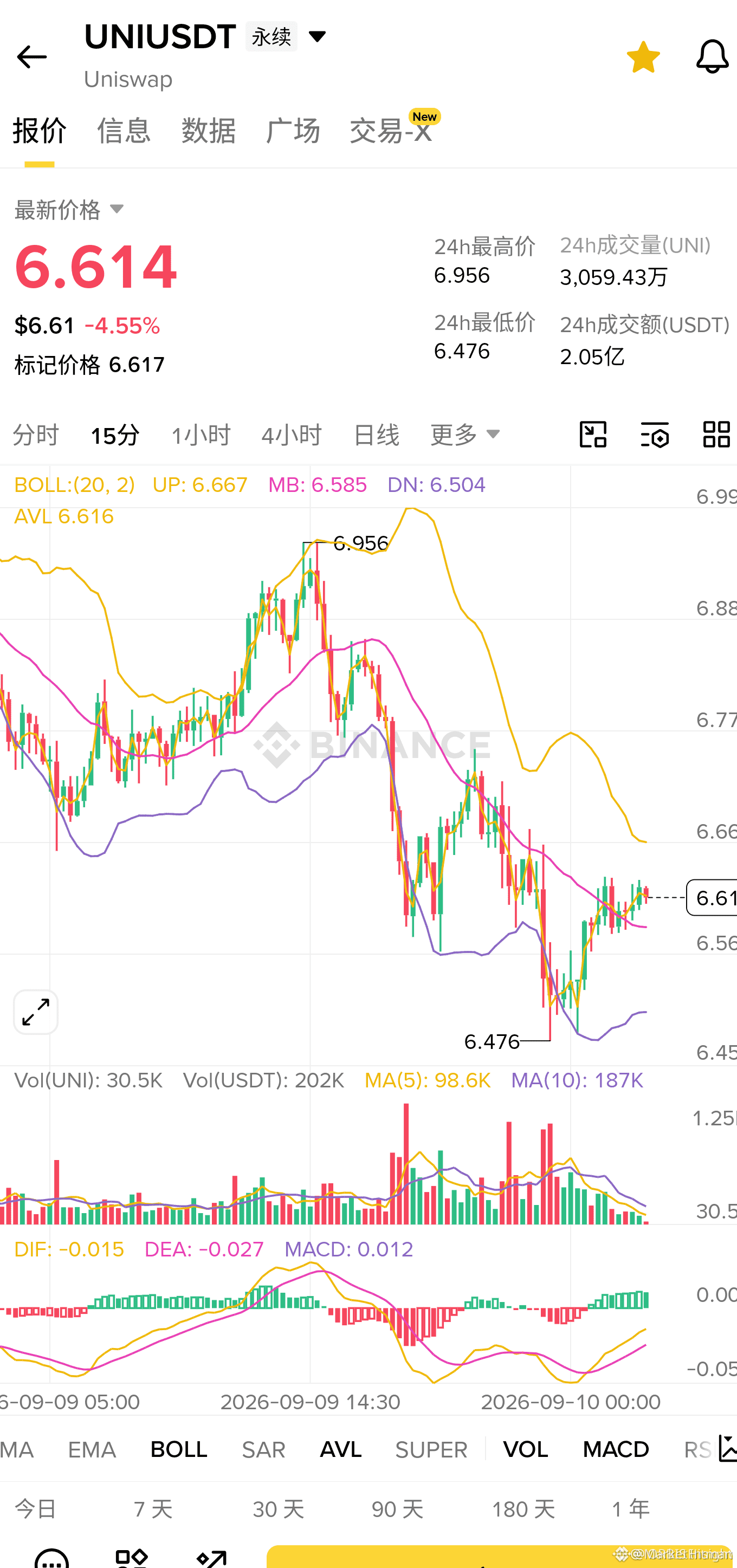Screen dimensions: 737x1568
Task: Open the chat bubble icon
Action: pos(51,1558)
